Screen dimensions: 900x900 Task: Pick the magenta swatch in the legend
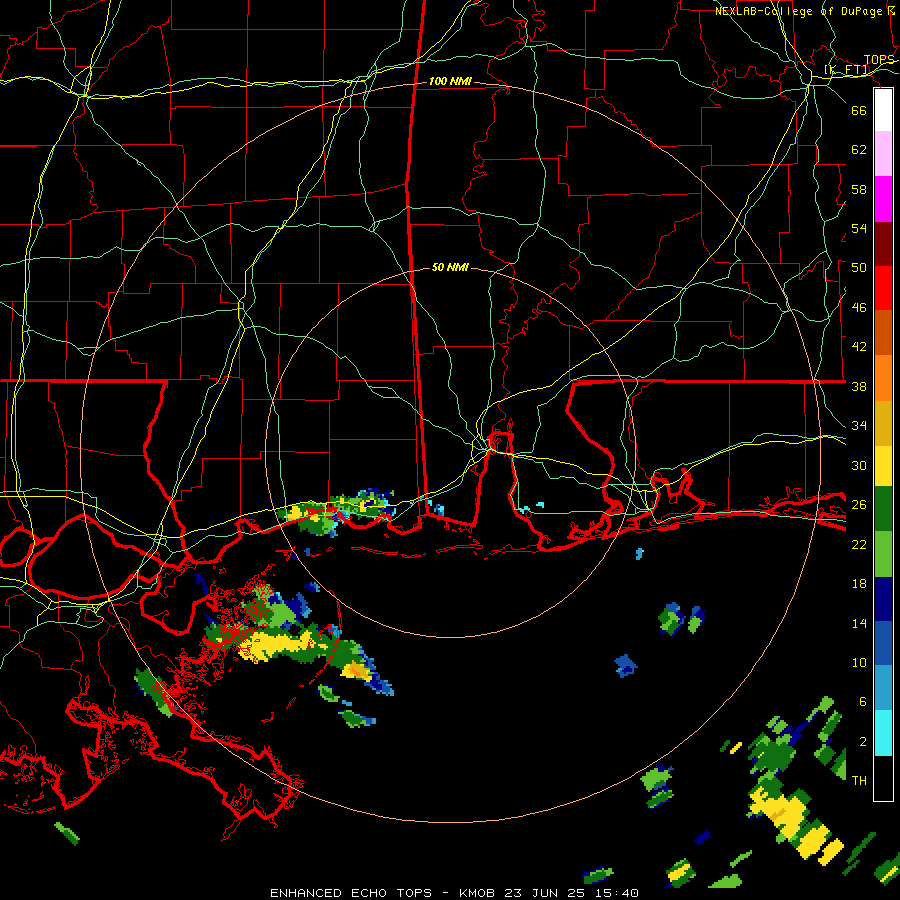point(883,199)
